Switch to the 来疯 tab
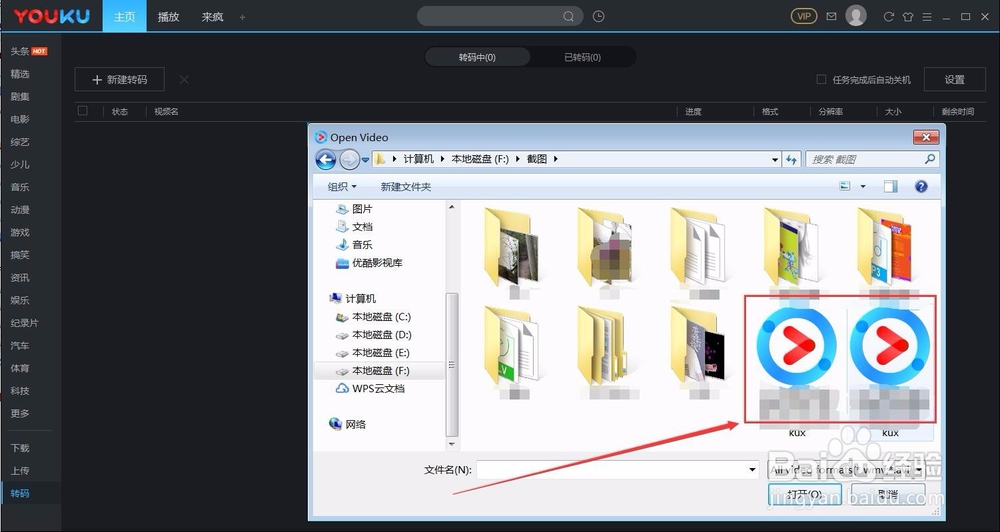This screenshot has width=1000, height=532. 212,17
